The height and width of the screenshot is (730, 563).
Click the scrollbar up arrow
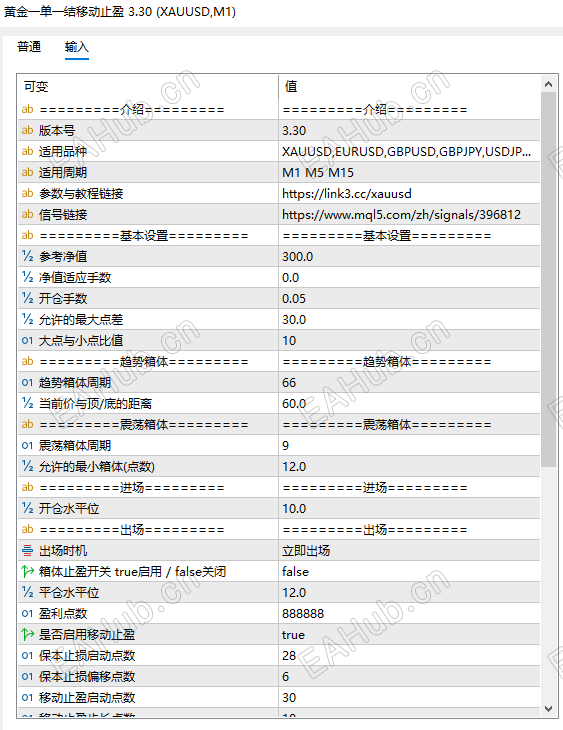pyautogui.click(x=549, y=84)
